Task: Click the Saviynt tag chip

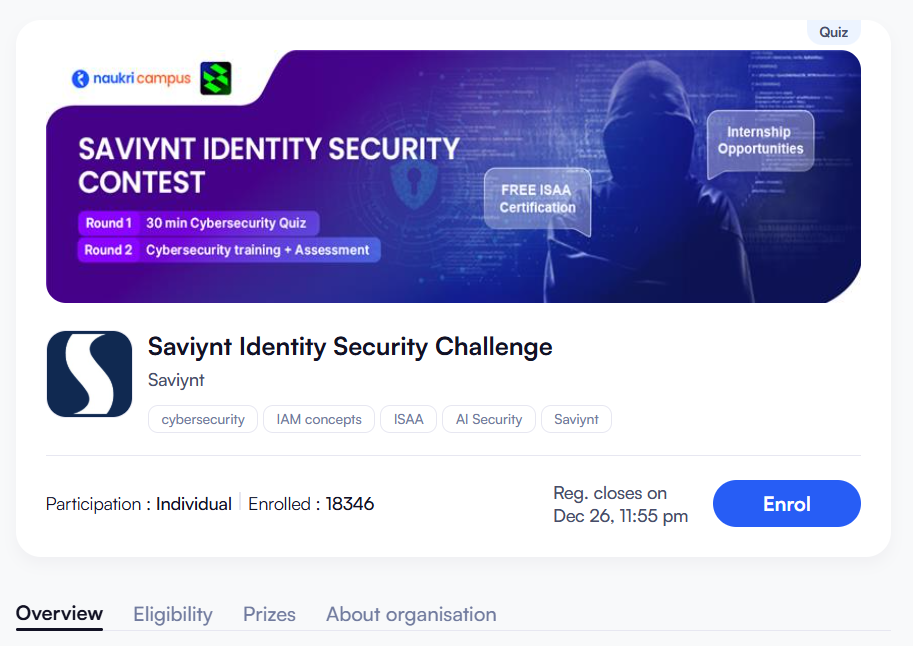Action: click(x=576, y=419)
